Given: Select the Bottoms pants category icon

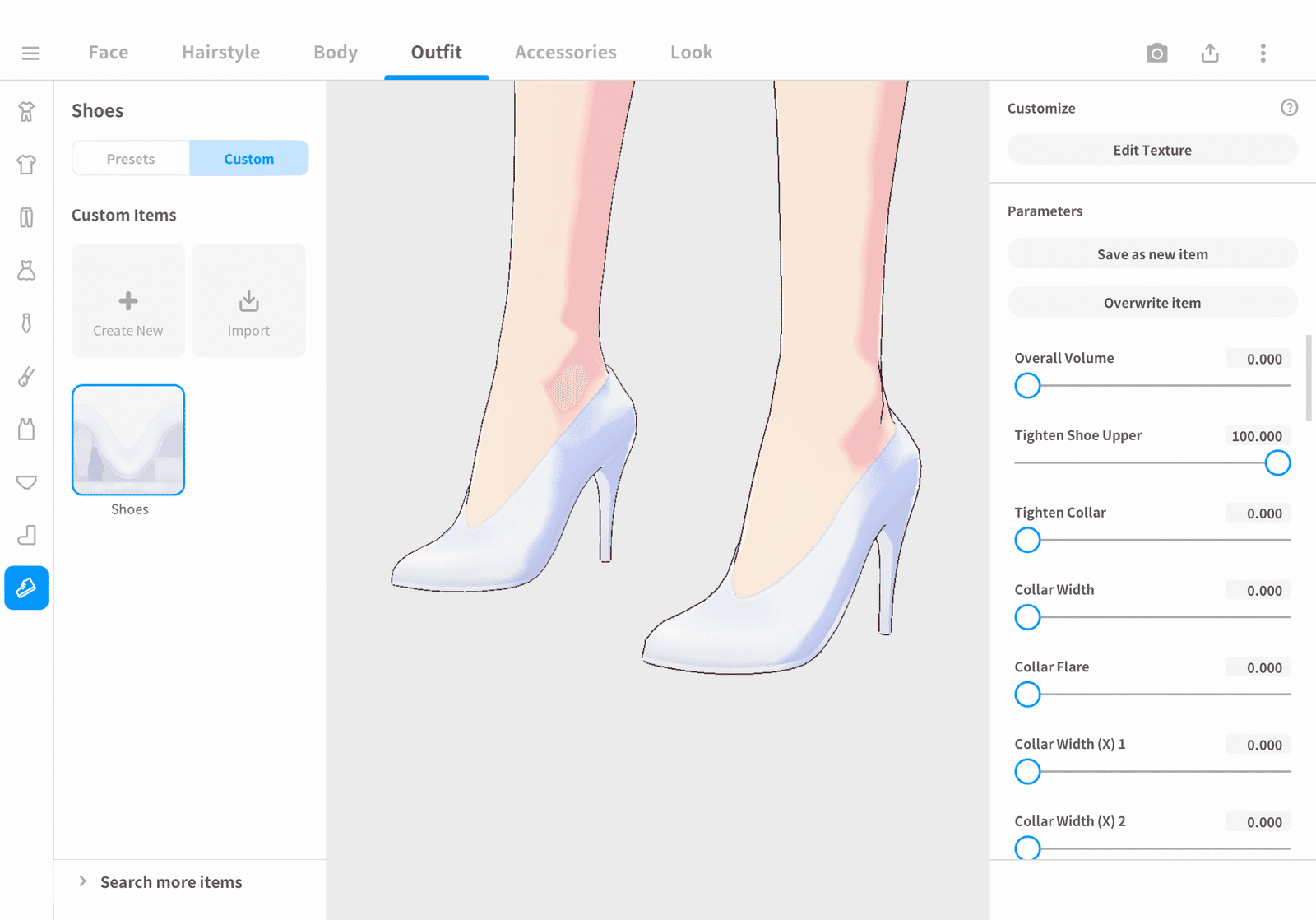Looking at the screenshot, I should [26, 217].
